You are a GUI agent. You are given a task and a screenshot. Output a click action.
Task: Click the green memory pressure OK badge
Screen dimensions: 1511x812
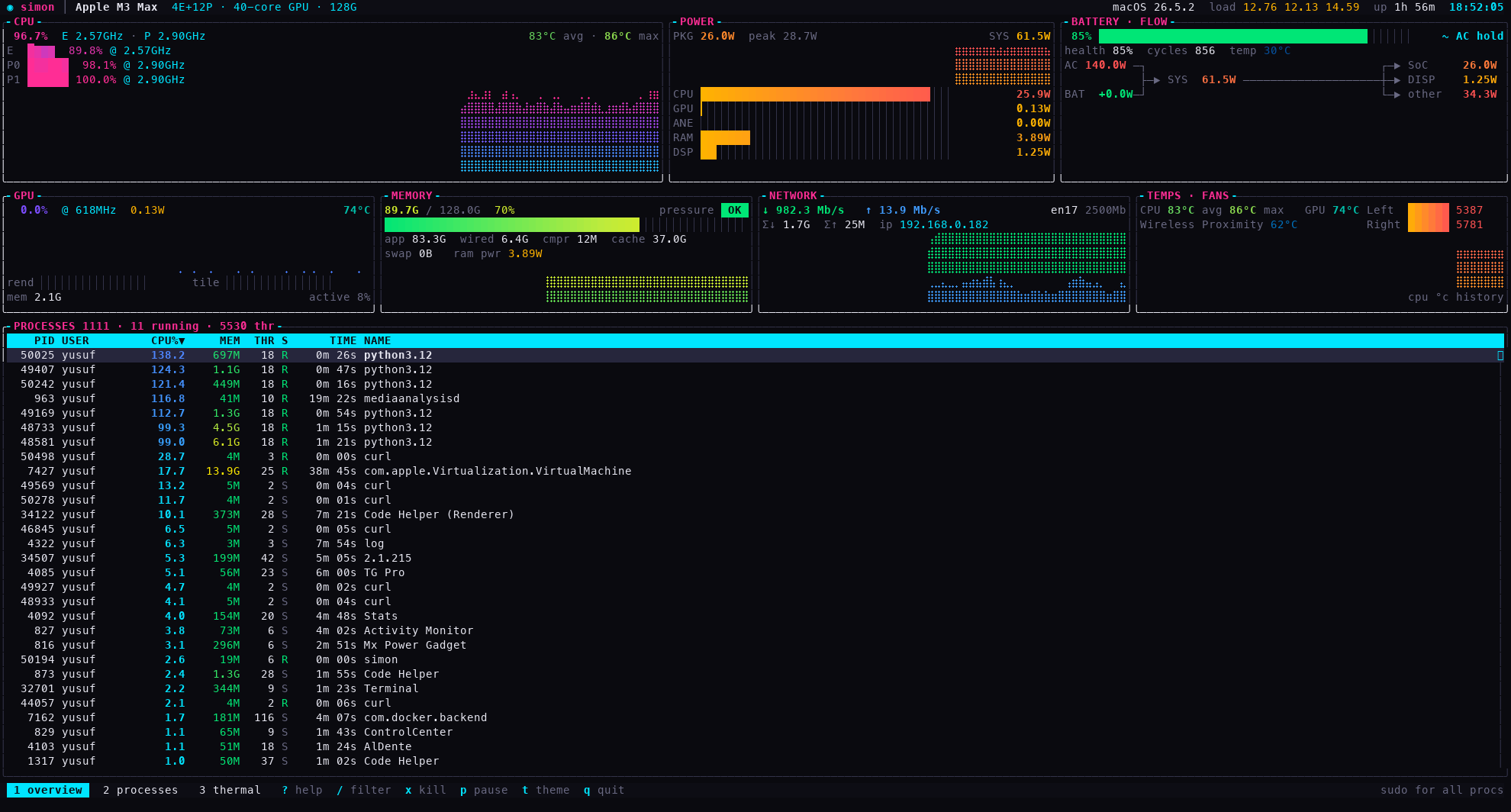click(x=735, y=210)
